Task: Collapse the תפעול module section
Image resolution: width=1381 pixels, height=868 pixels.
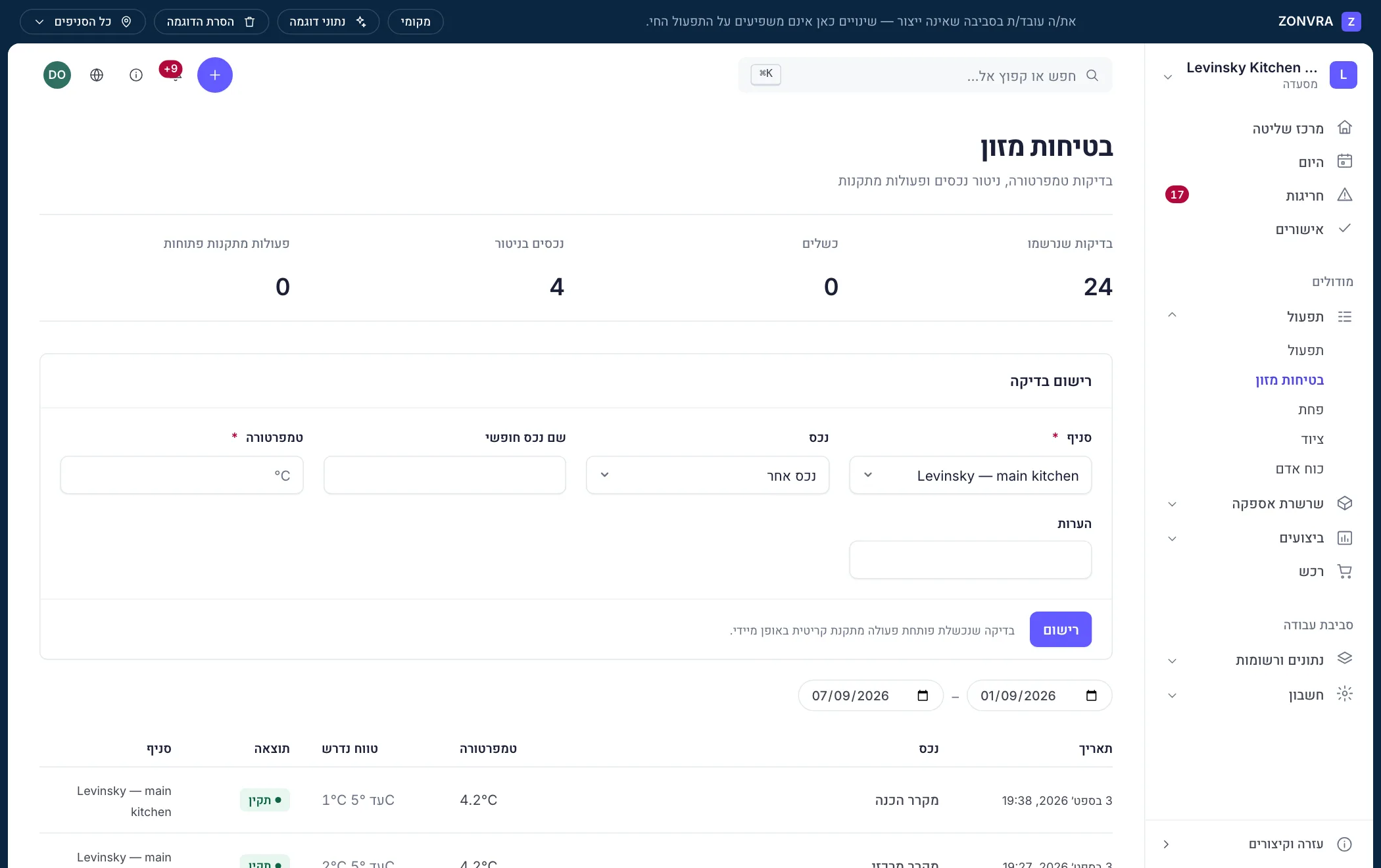Action: [x=1172, y=315]
